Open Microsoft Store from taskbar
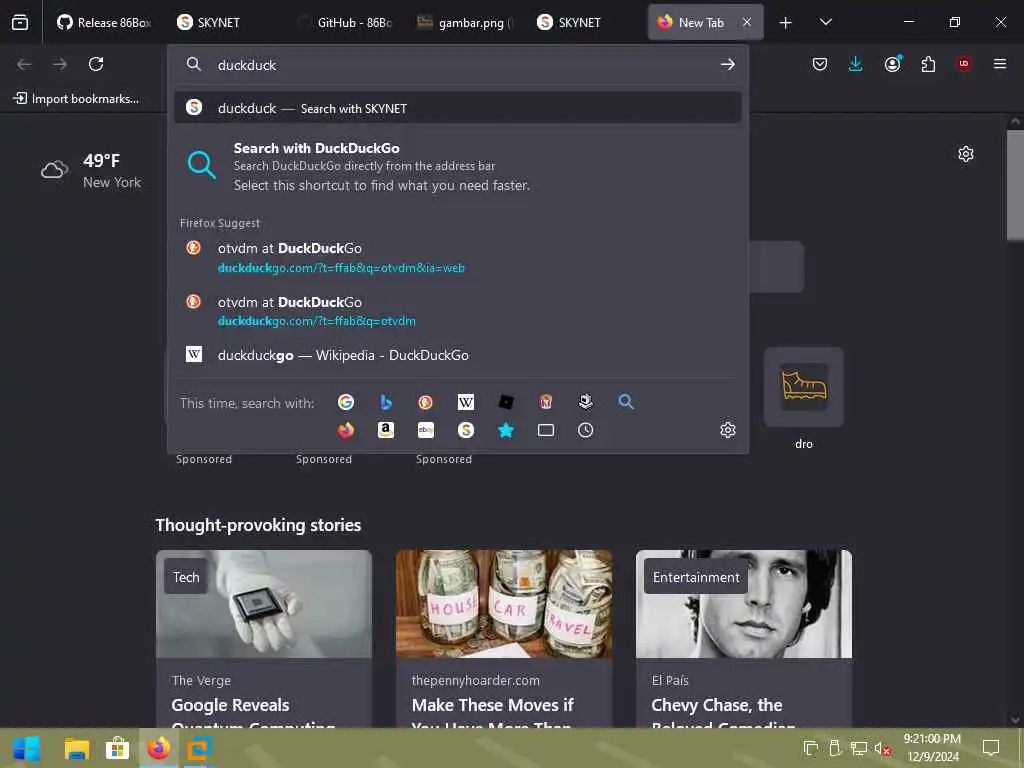 (118, 749)
